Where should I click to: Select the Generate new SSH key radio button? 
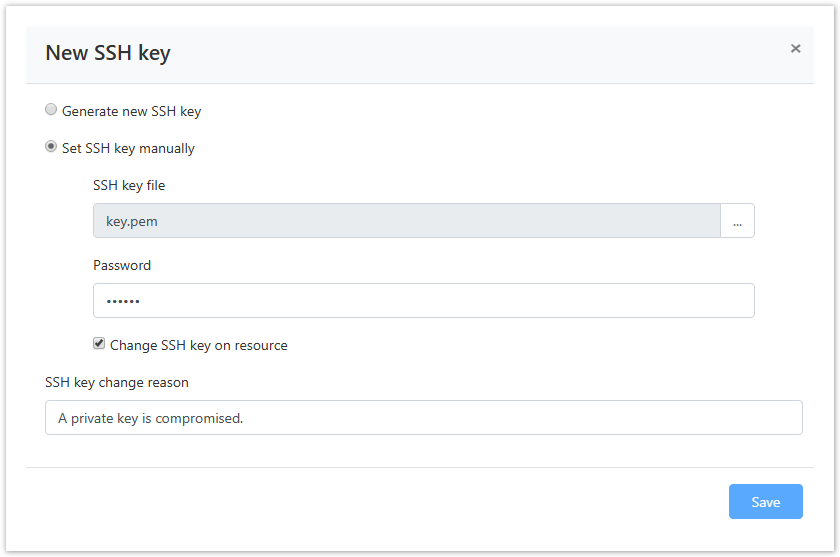pyautogui.click(x=51, y=110)
